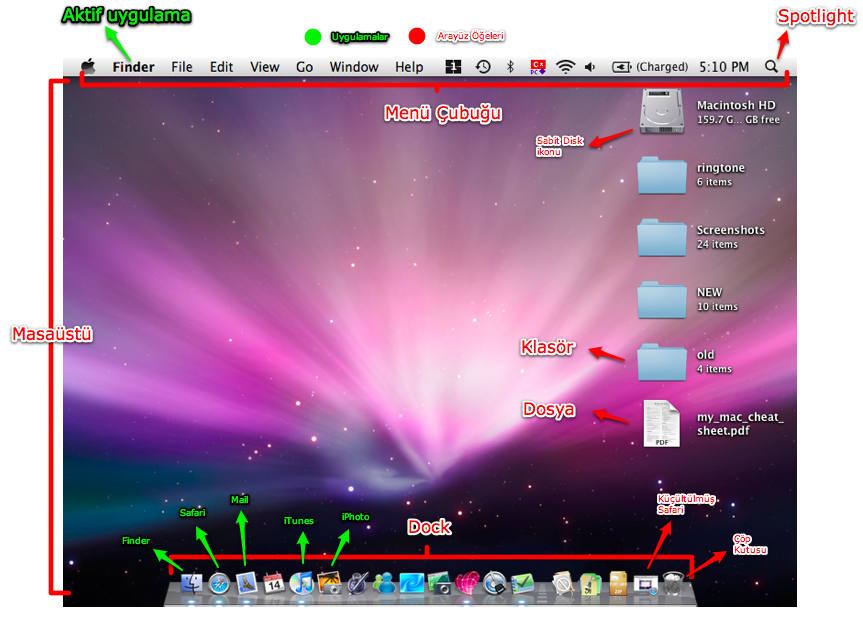Toggle the Wi-Fi status menu
Image resolution: width=863 pixels, height=619 pixels.
[566, 67]
